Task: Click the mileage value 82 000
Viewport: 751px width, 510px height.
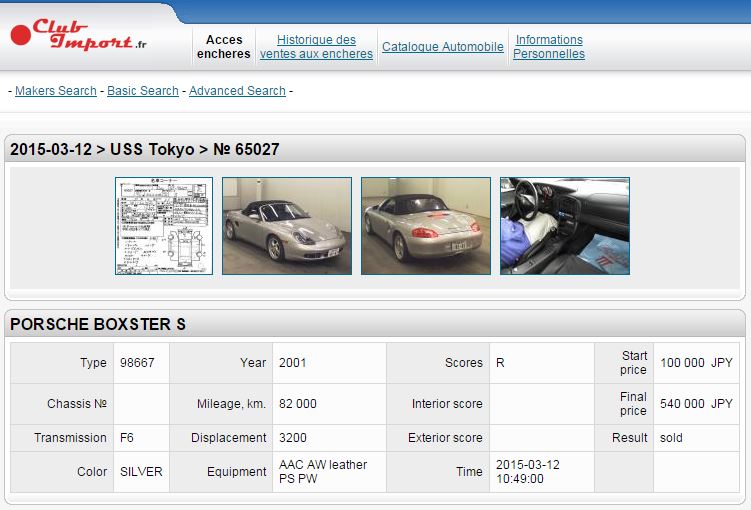Action: tap(298, 404)
